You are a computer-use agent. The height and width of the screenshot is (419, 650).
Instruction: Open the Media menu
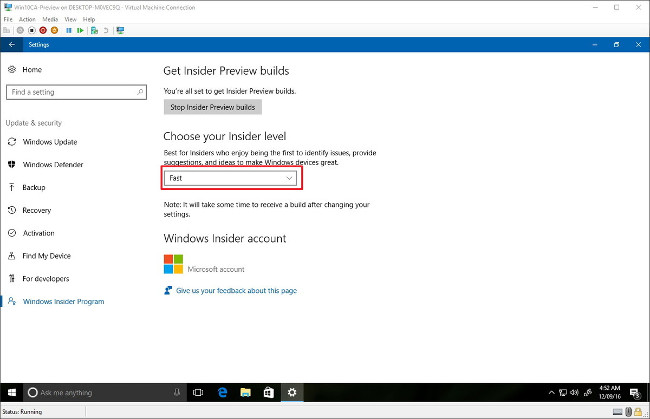[50, 19]
